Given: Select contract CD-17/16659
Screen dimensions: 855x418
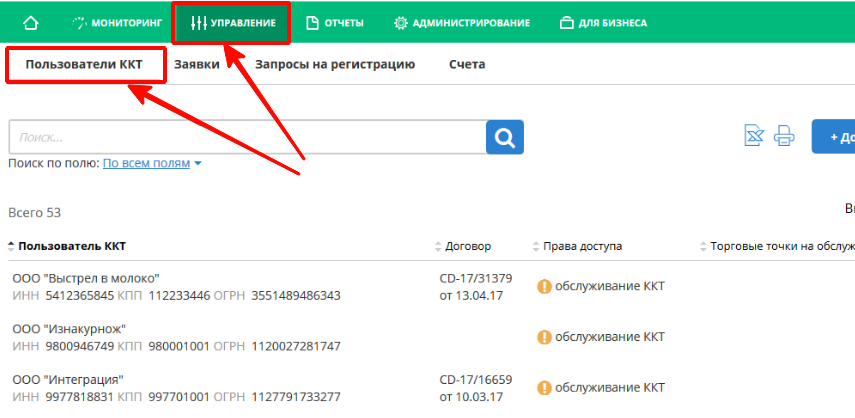Looking at the screenshot, I should coord(476,380).
